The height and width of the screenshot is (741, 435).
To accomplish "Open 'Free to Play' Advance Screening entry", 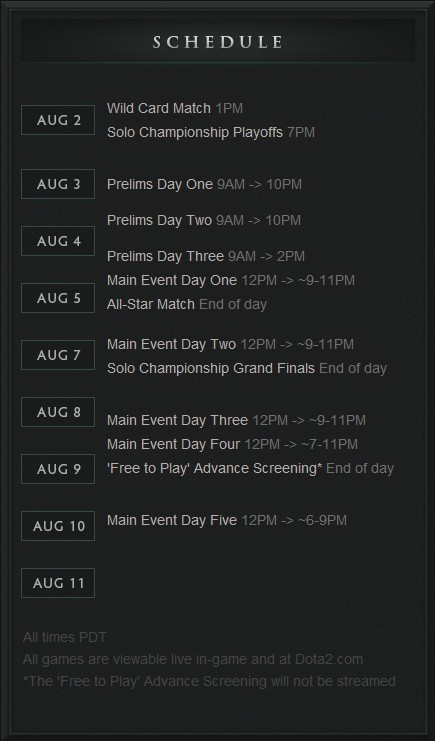I will (250, 468).
